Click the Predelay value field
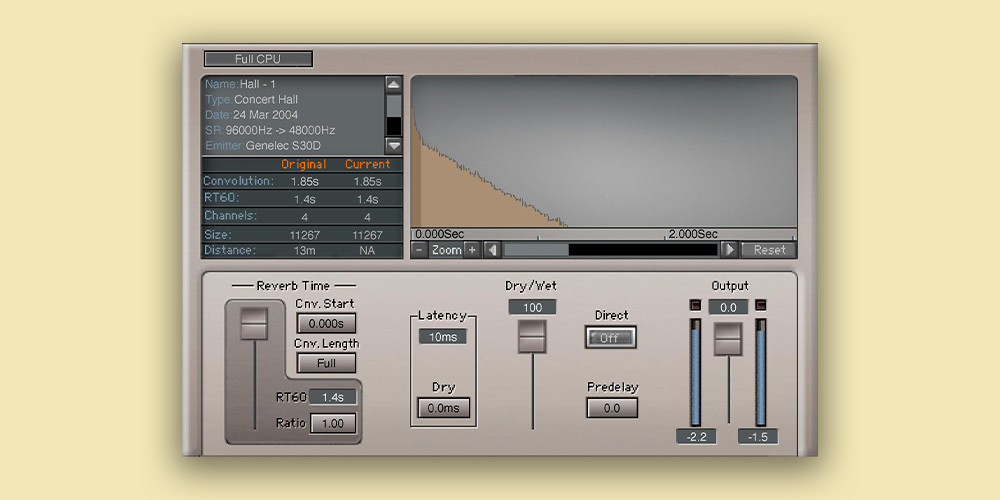Screen dimensions: 1000x500 [612, 408]
